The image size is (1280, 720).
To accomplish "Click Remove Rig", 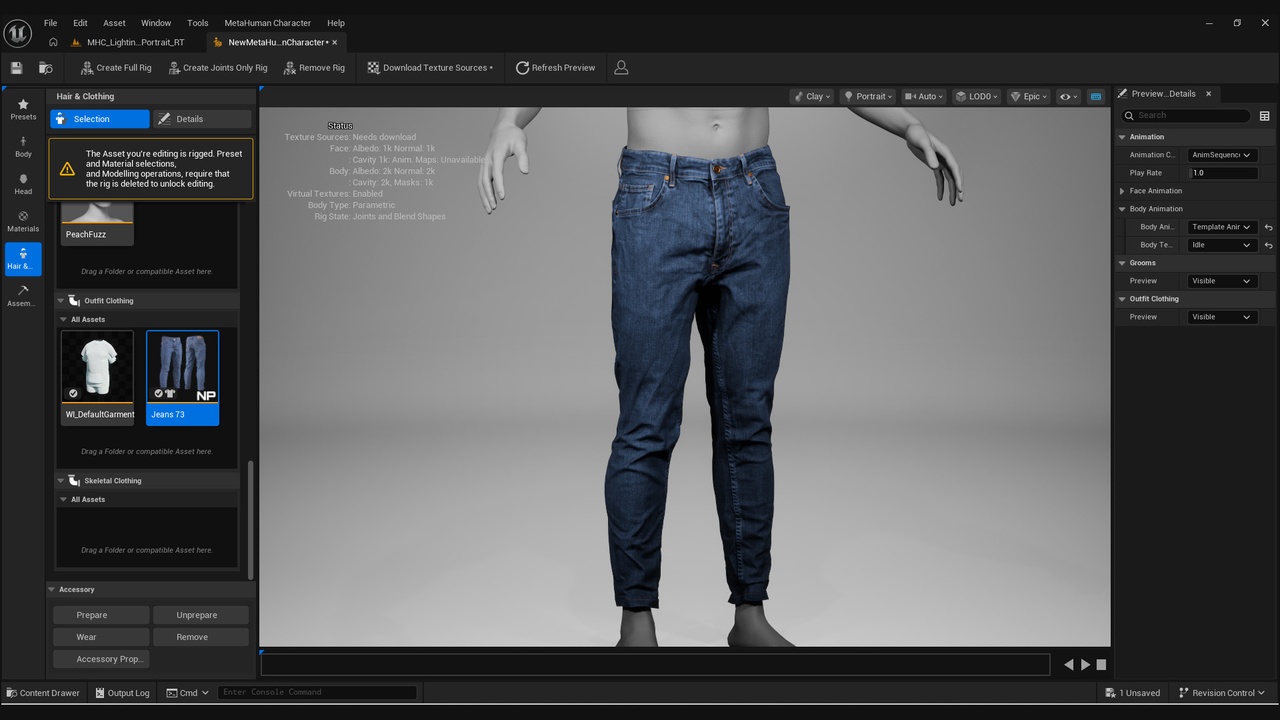I will coord(314,68).
